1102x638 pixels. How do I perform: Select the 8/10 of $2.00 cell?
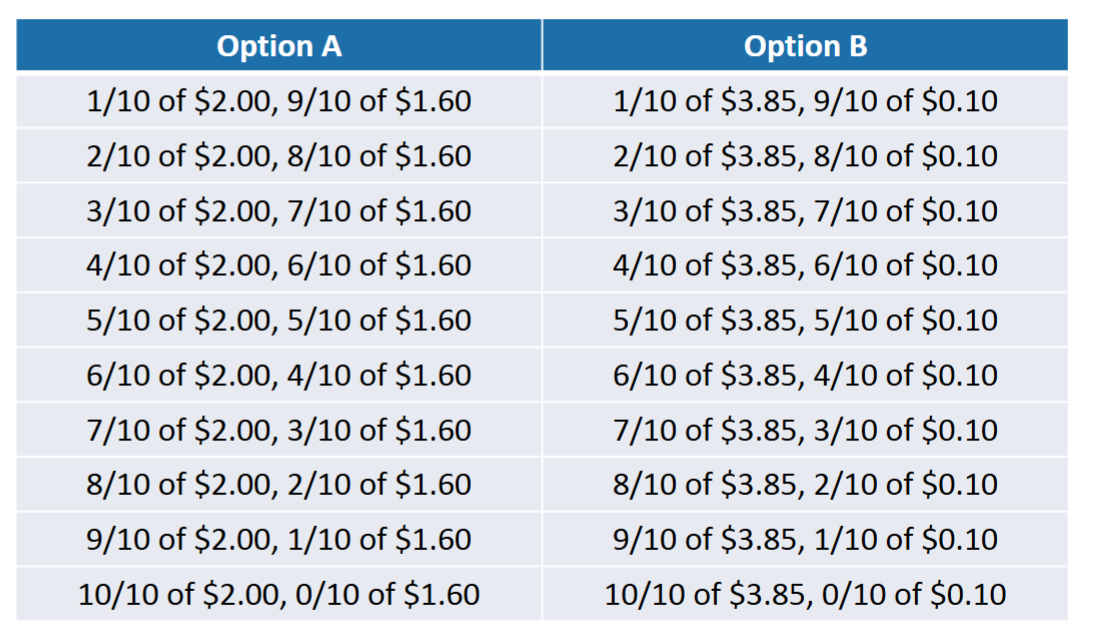(x=279, y=484)
